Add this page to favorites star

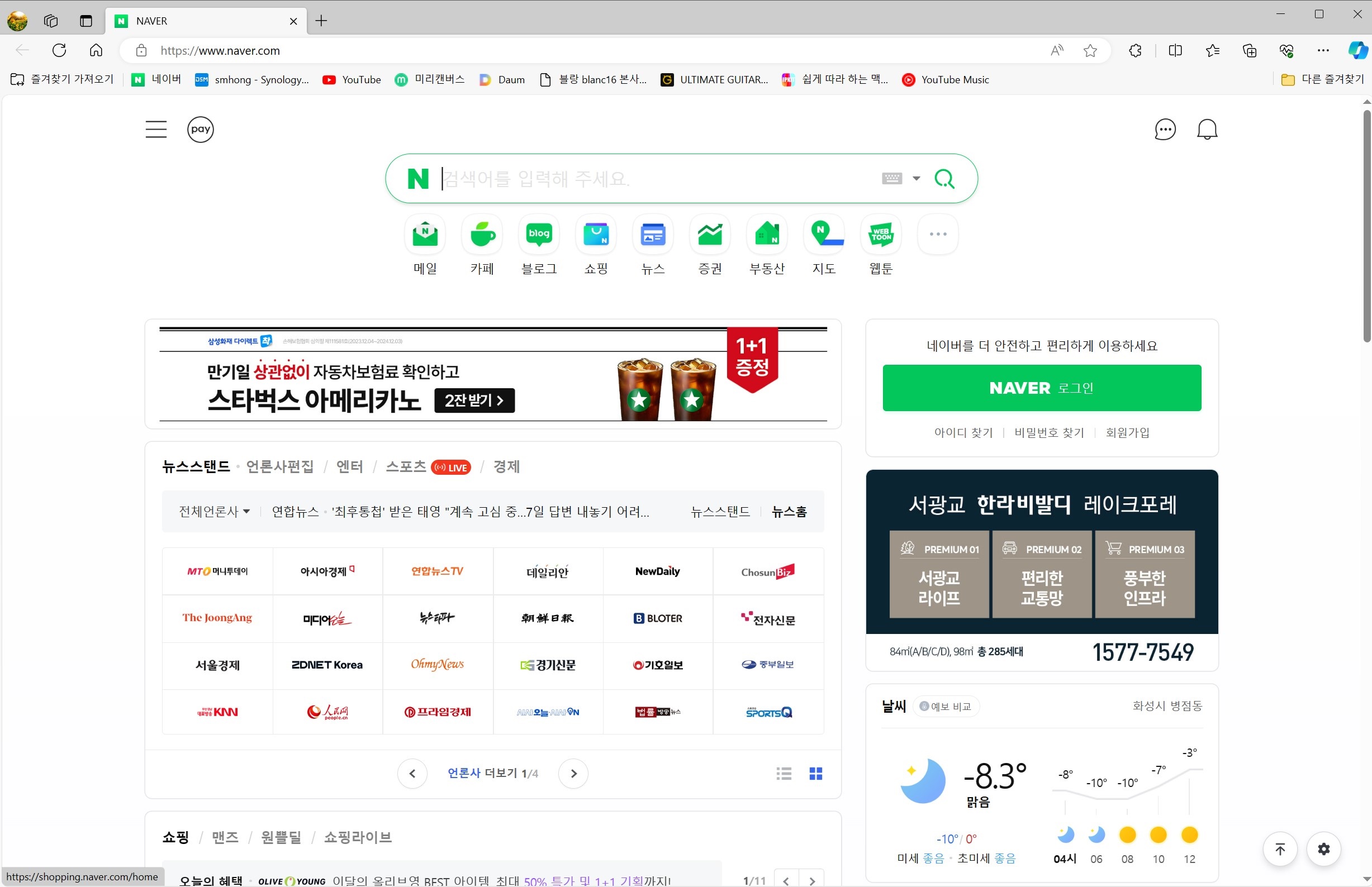pos(1090,51)
